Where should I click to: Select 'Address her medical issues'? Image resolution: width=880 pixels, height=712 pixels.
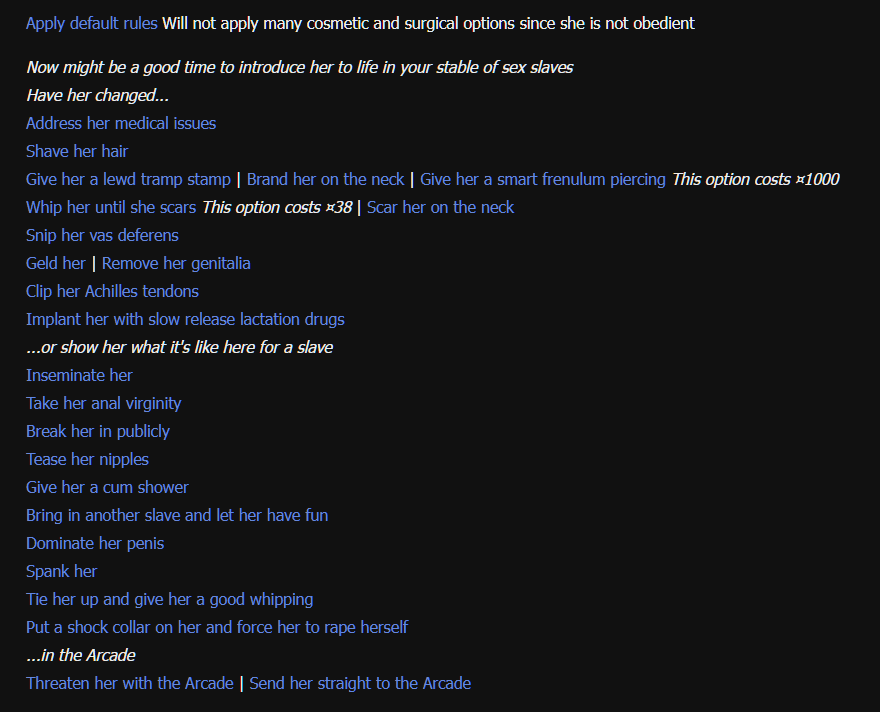(x=121, y=123)
